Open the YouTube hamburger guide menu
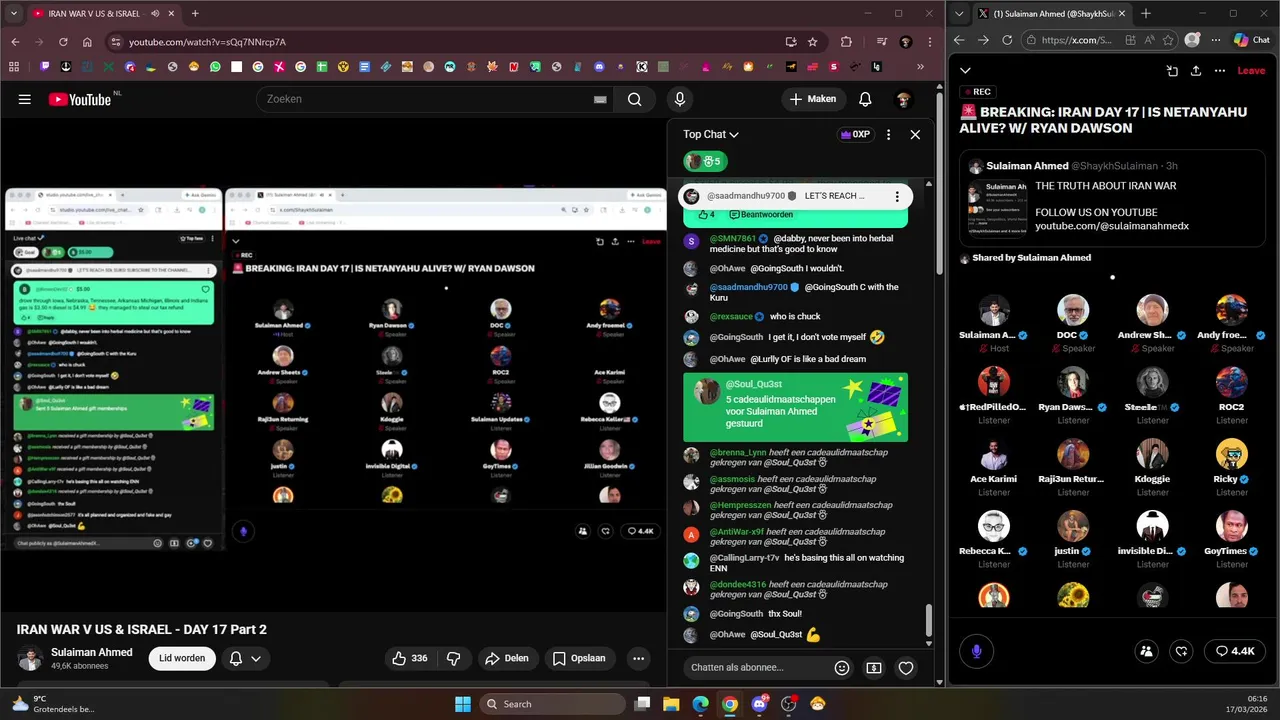Viewport: 1280px width, 720px height. (24, 99)
